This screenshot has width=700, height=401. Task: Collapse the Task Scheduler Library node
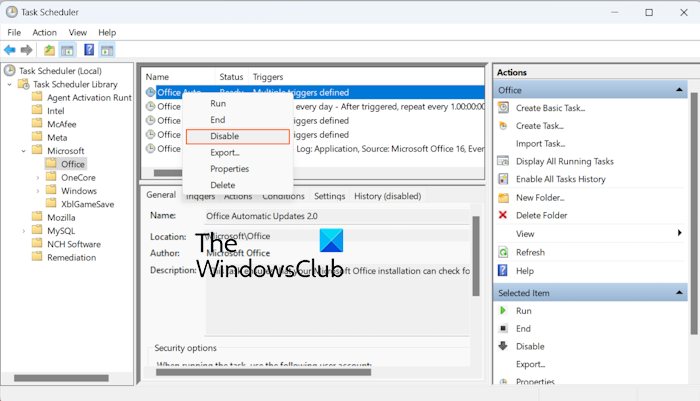point(9,84)
